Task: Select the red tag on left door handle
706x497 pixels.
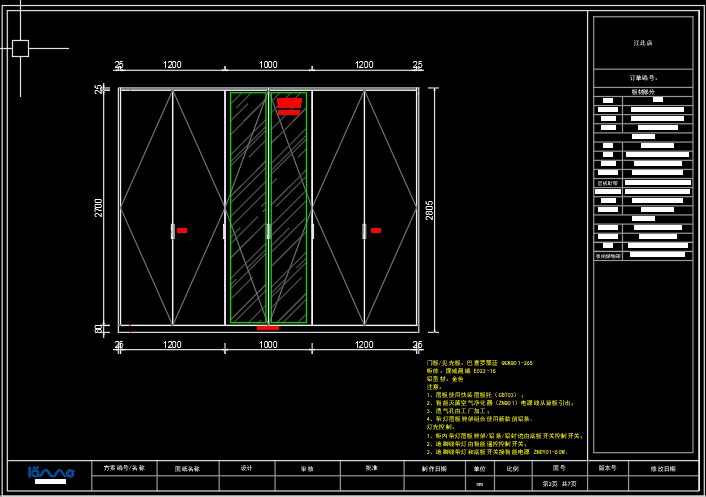Action: click(x=182, y=231)
